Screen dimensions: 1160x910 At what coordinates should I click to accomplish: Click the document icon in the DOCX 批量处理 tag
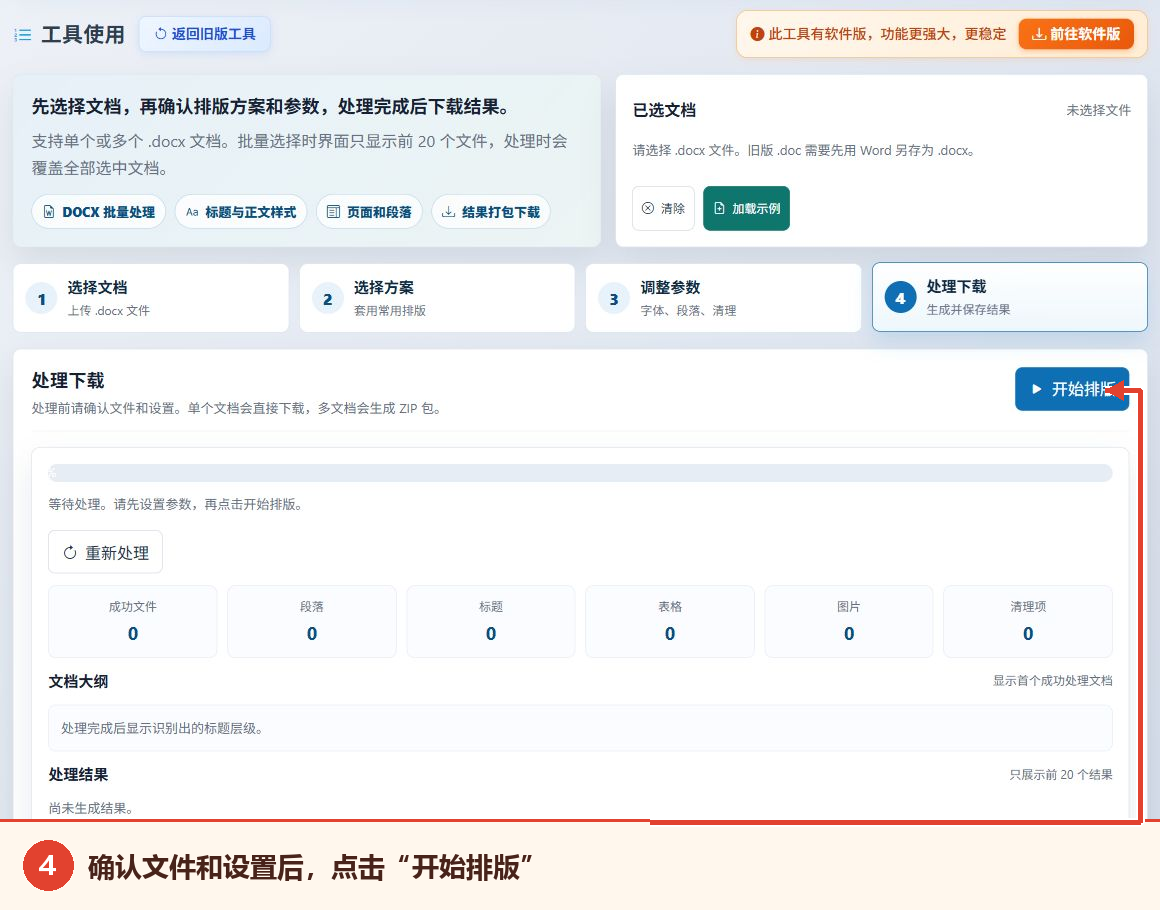[49, 212]
